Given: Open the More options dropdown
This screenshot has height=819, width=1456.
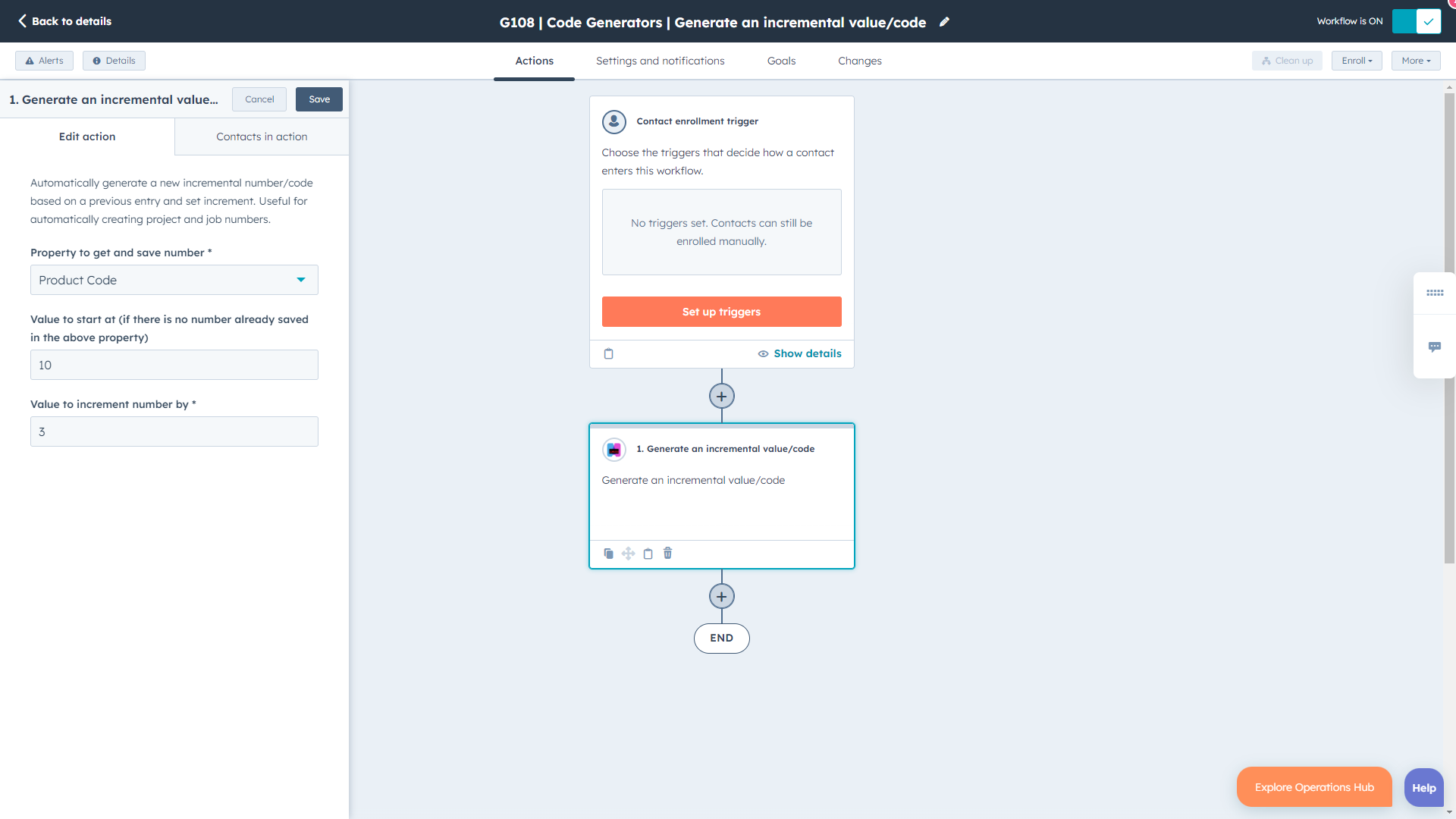Looking at the screenshot, I should point(1415,60).
